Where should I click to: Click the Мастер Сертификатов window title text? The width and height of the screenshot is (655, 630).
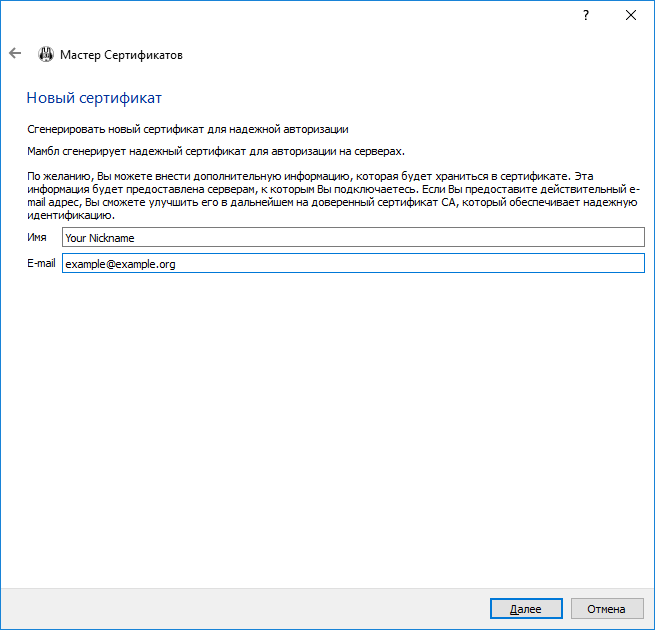(x=122, y=55)
